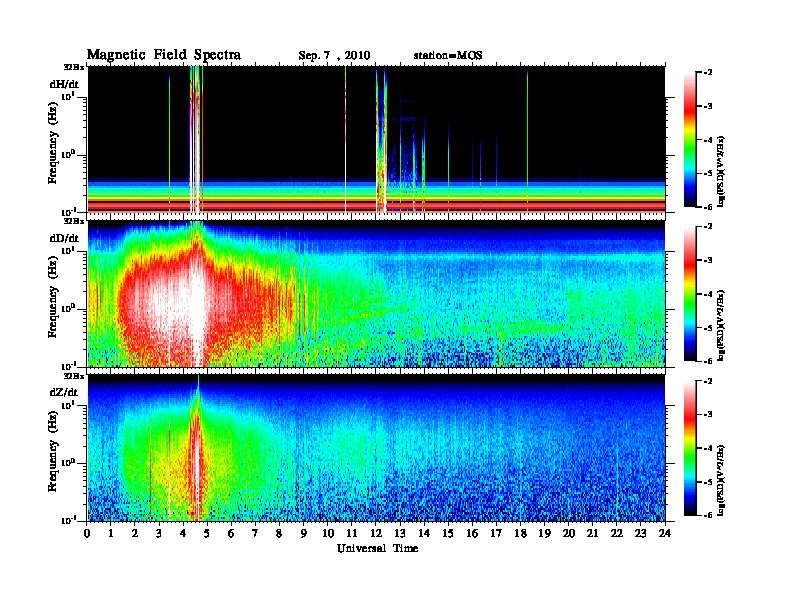This screenshot has width=792, height=612.
Task: Click 'Frequency (Hz)' axis label of dD/dt panel
Action: (53, 297)
